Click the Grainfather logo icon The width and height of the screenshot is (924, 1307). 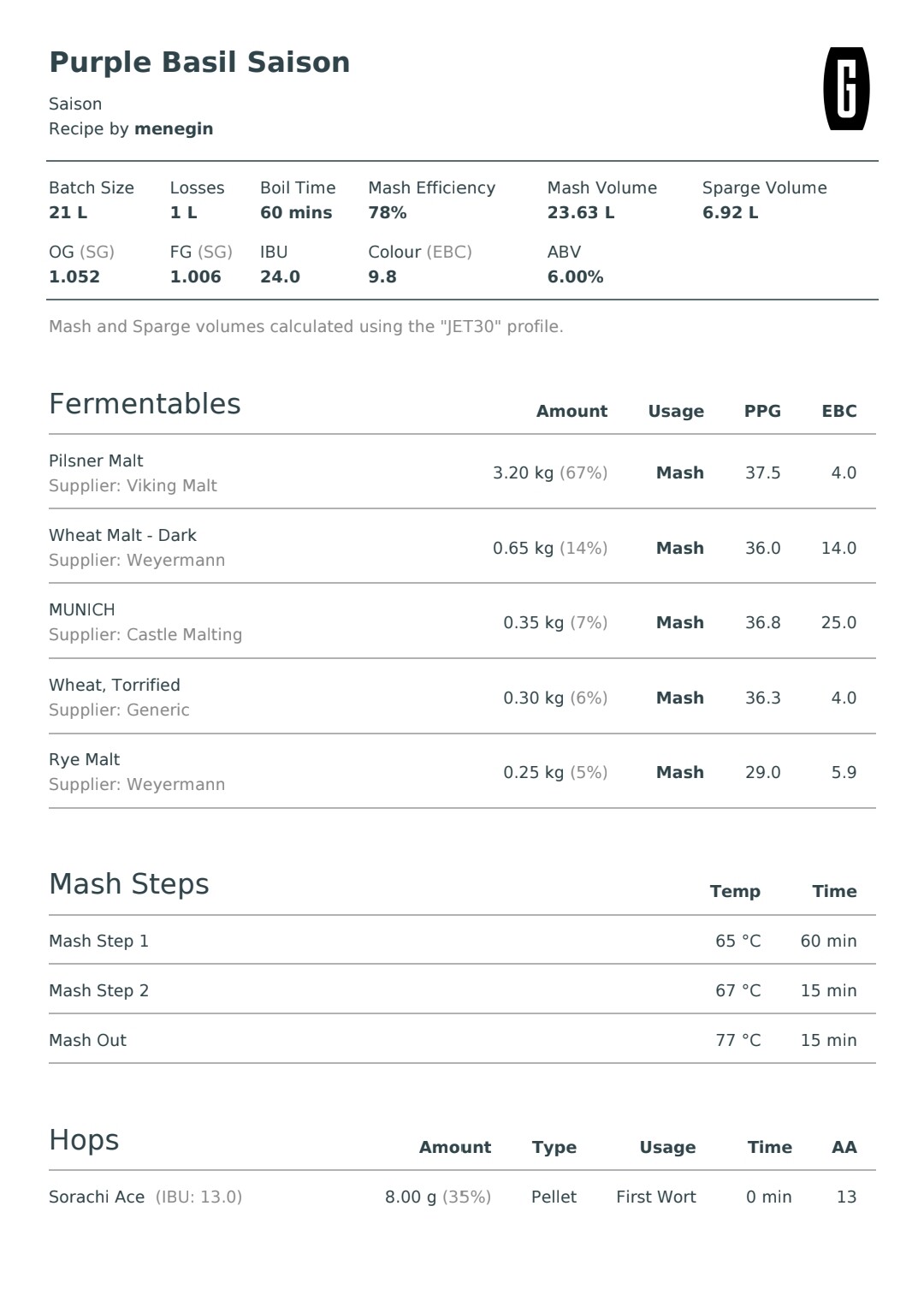pos(846,89)
